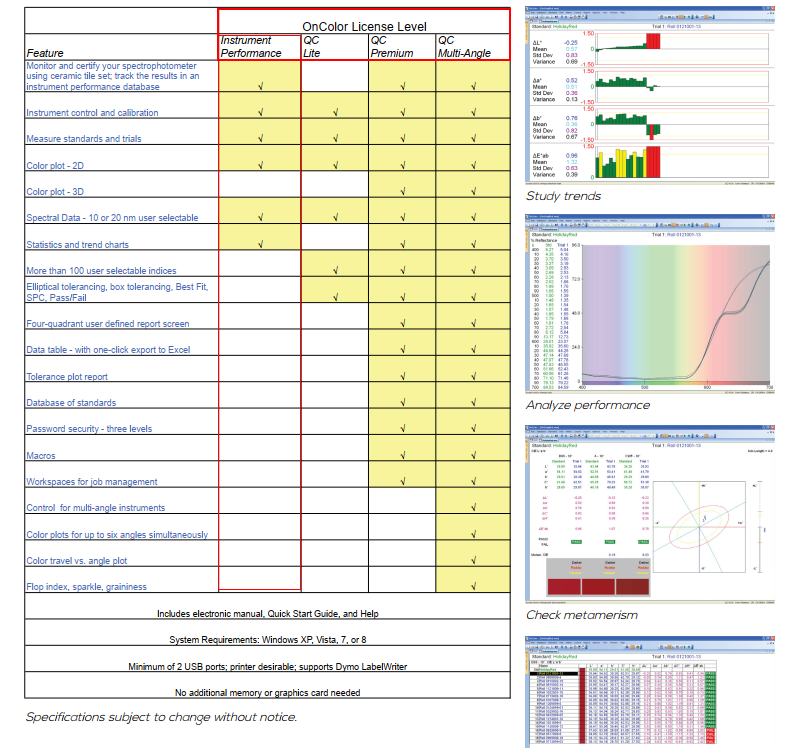Click QC Premium checkmark for 'Color plot - 3D'
The height and width of the screenshot is (748, 803).
tap(403, 191)
